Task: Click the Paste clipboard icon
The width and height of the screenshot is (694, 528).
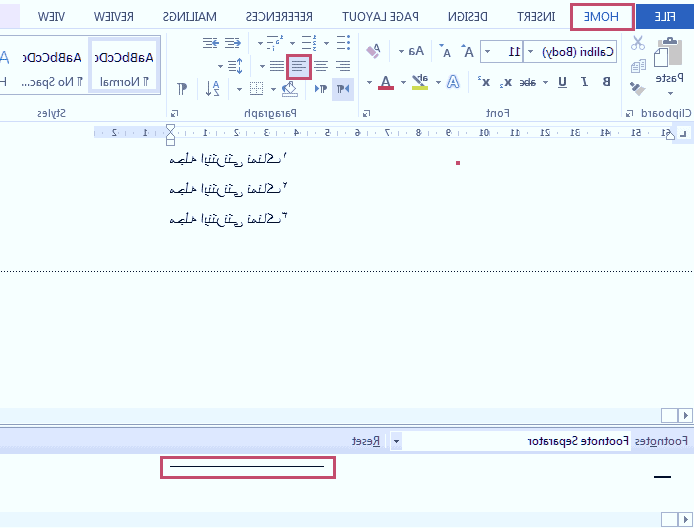Action: [668, 53]
